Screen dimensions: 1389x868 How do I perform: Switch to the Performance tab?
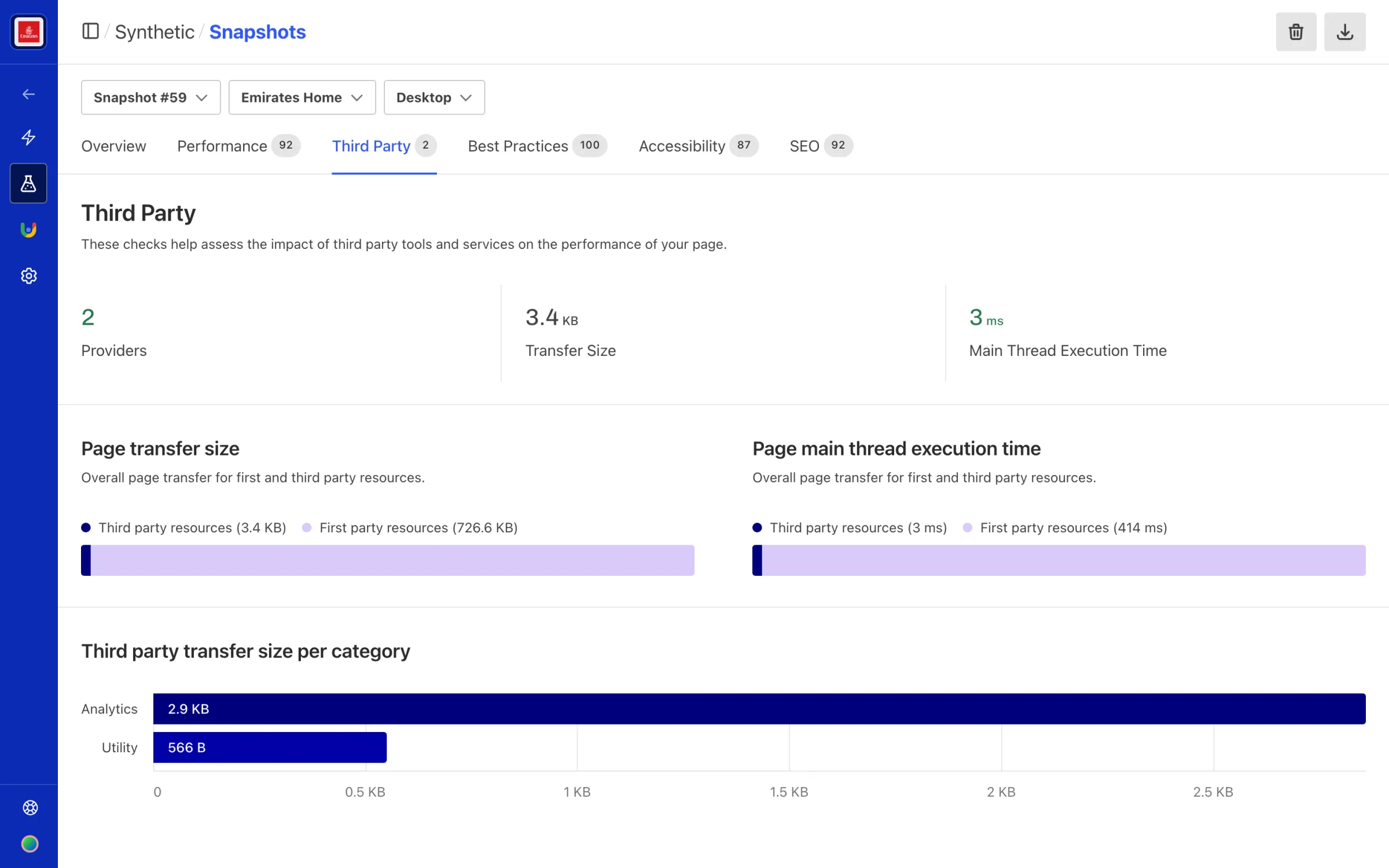click(238, 146)
